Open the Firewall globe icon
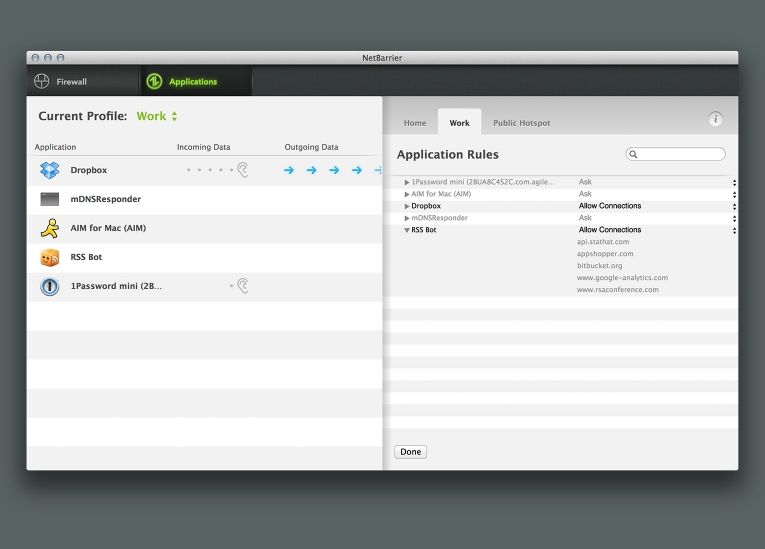 (41, 81)
